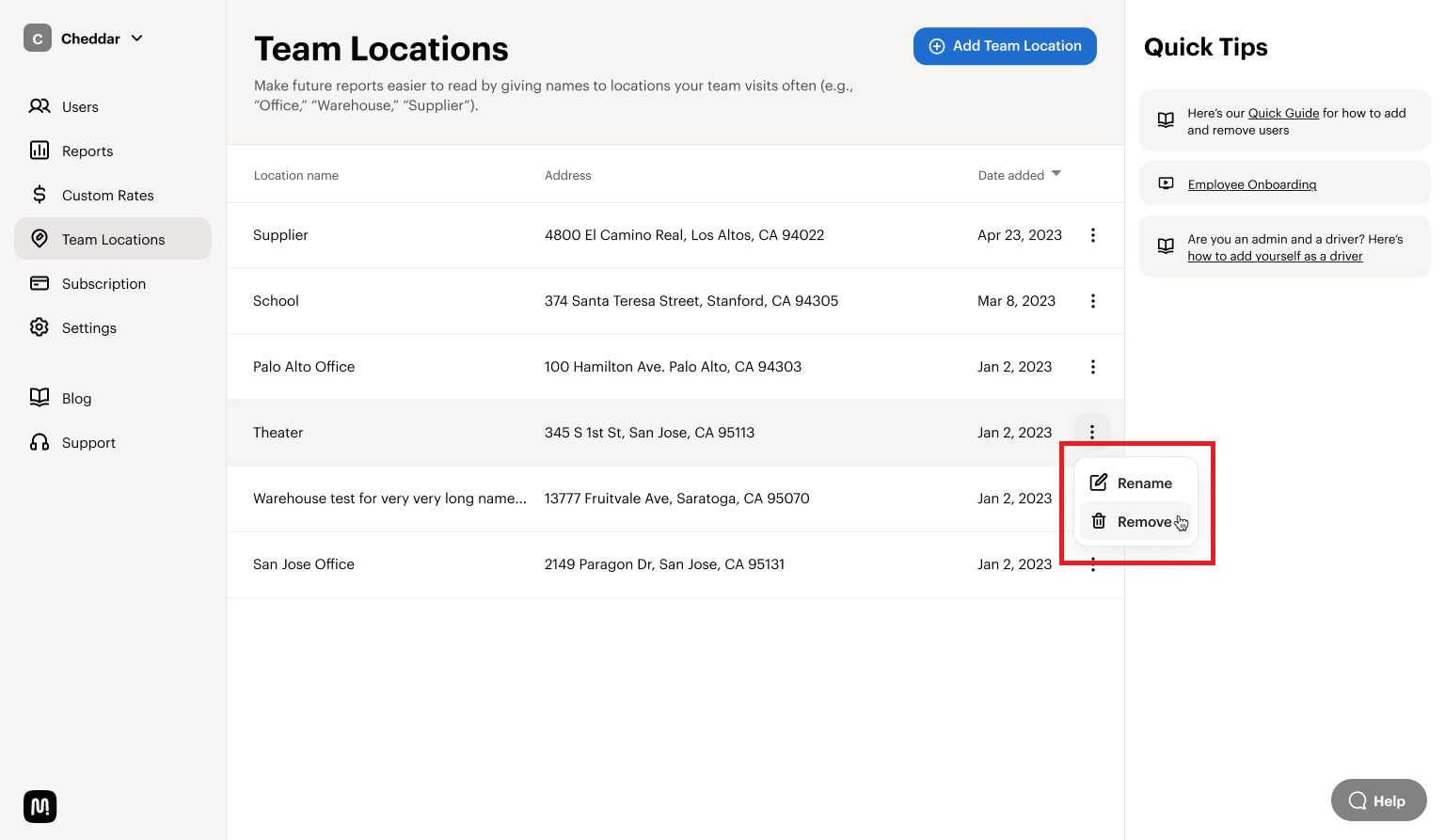Click the Add Team Location button
Screen dimensions: 1445x840
(1005, 46)
